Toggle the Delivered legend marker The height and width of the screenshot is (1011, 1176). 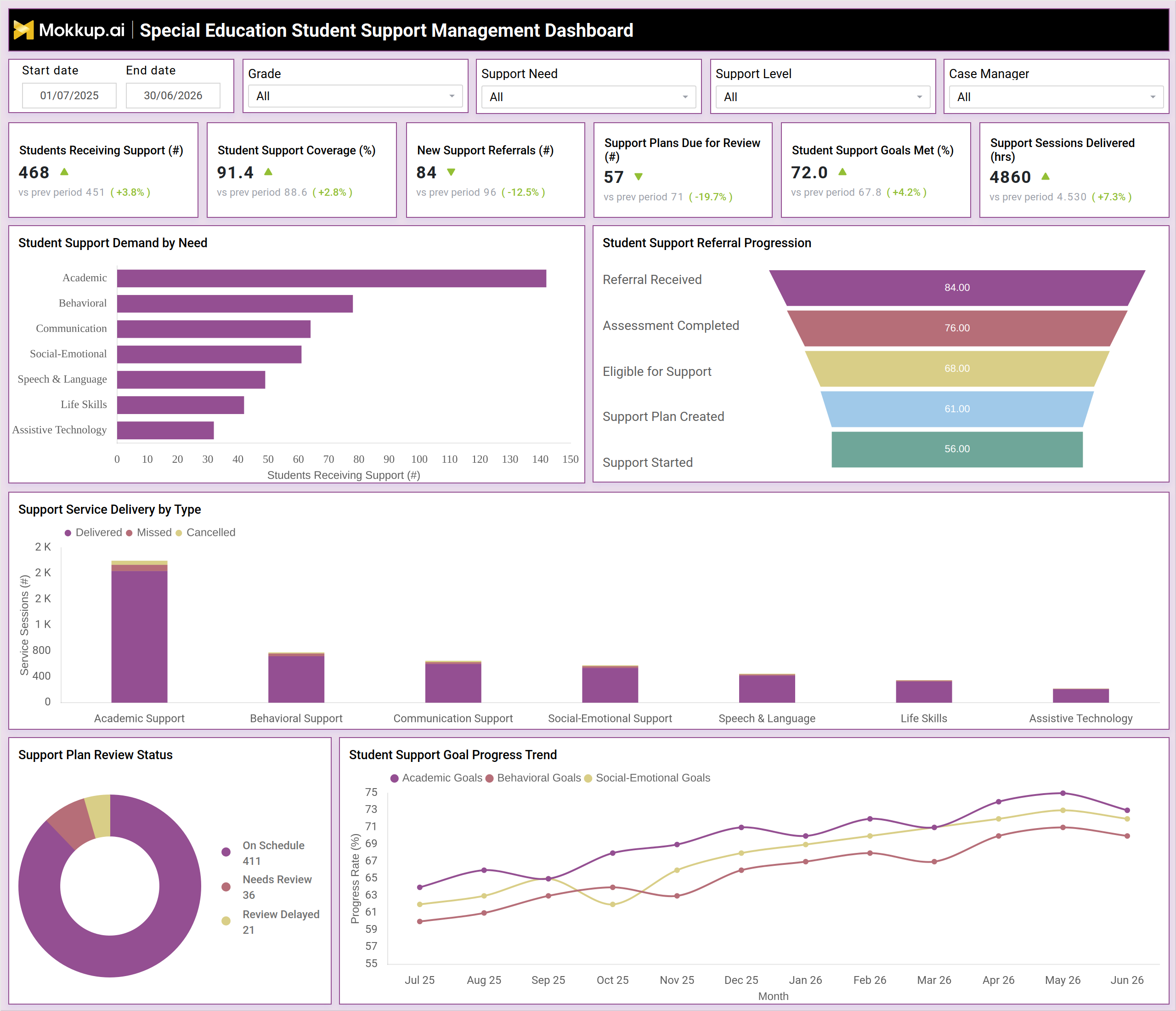pos(68,533)
